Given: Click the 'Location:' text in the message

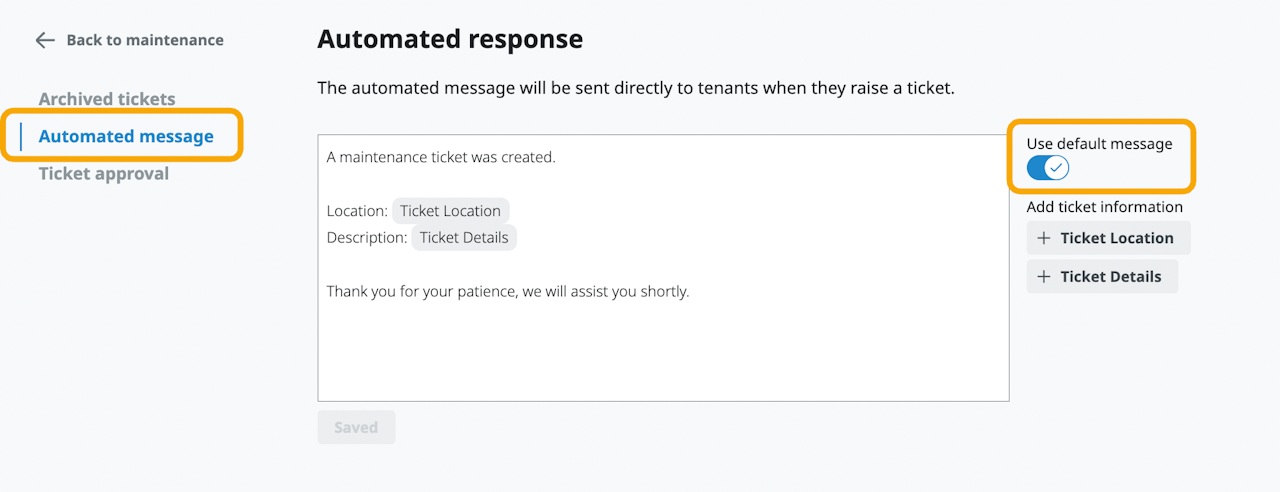Looking at the screenshot, I should [357, 211].
